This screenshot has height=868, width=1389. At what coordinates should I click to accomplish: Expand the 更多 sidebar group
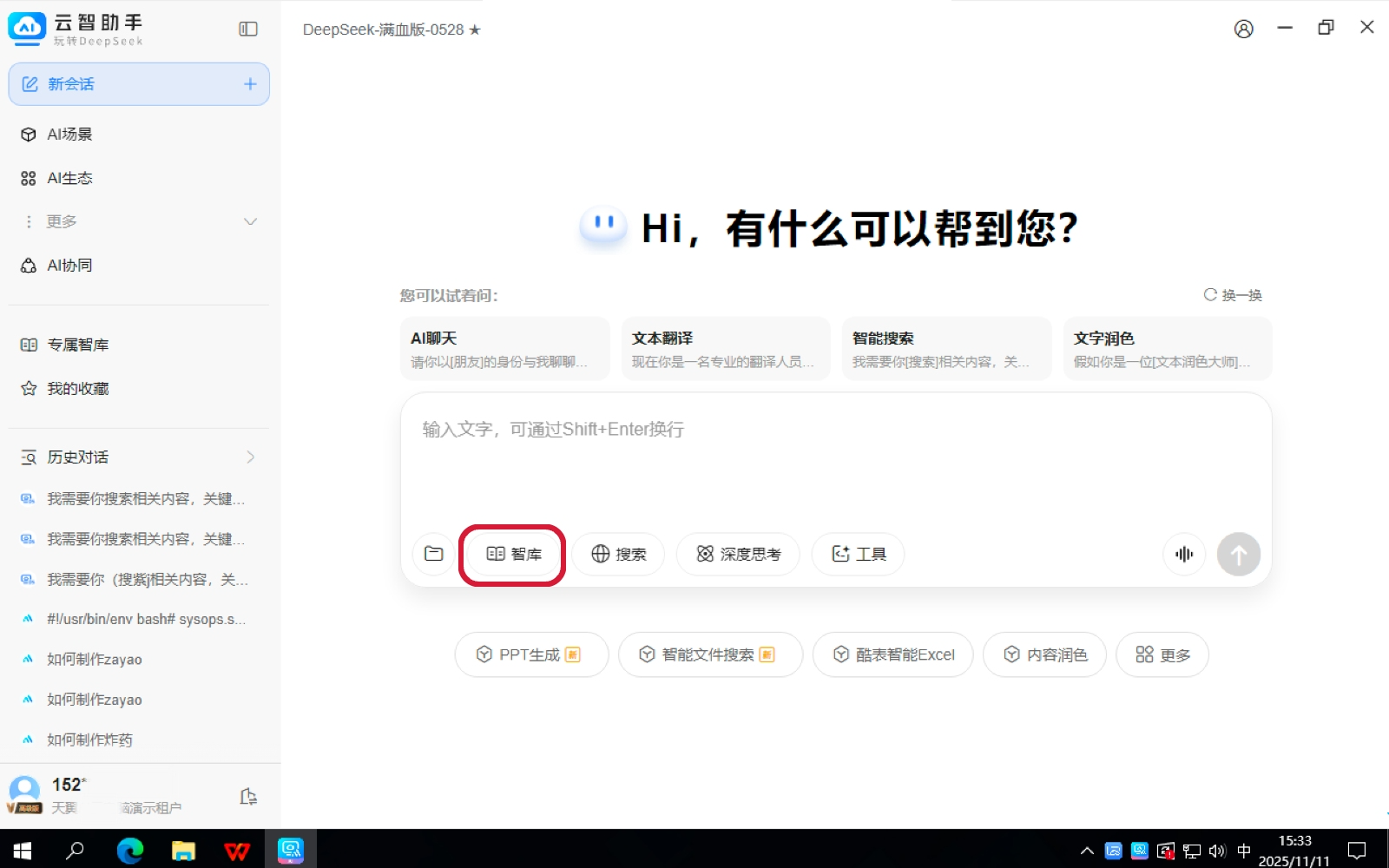pos(139,221)
